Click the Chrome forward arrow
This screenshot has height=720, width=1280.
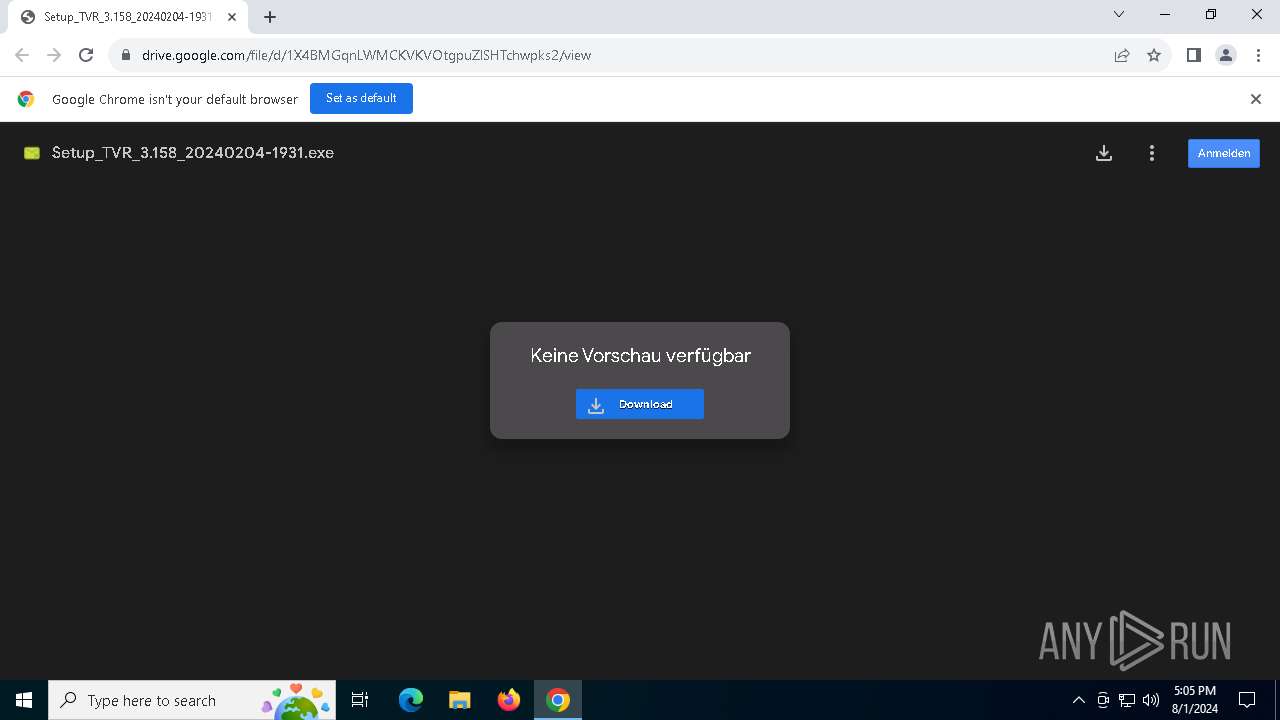tap(54, 55)
